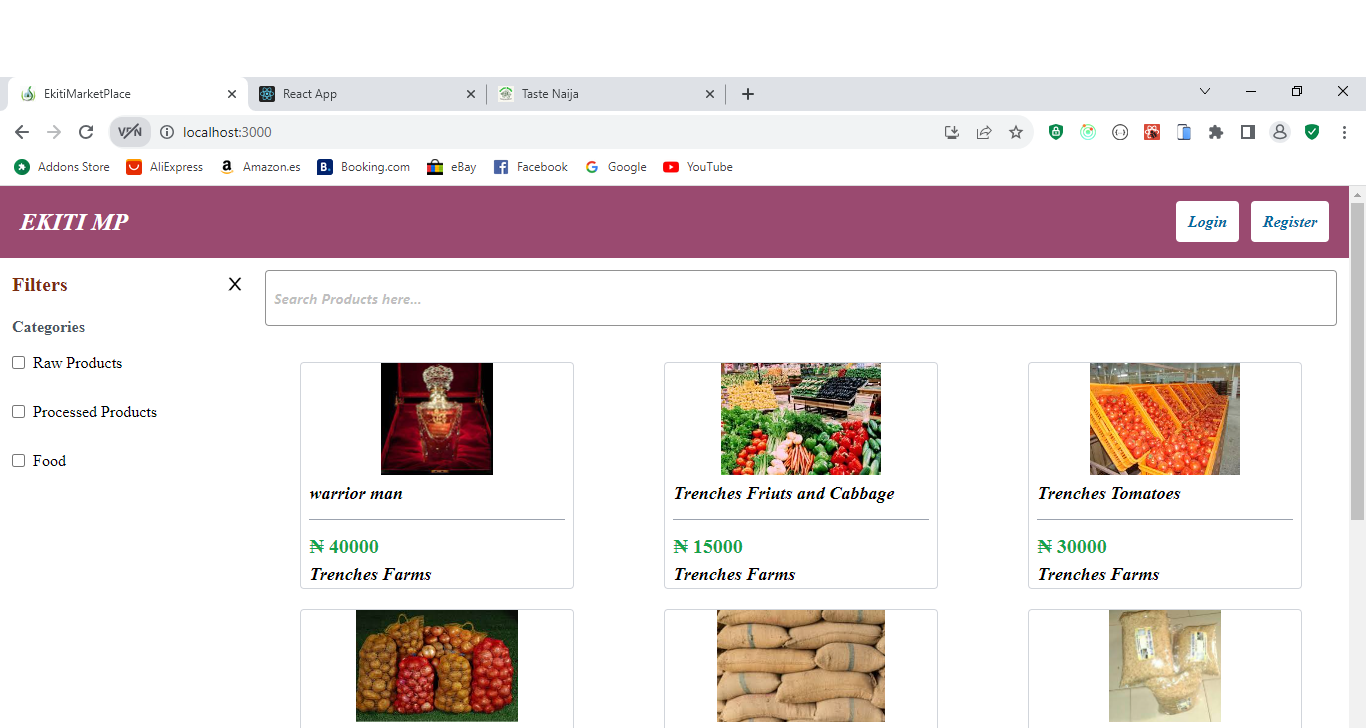The width and height of the screenshot is (1366, 728).
Task: Click the EKITI MP logo text
Action: pos(74,222)
